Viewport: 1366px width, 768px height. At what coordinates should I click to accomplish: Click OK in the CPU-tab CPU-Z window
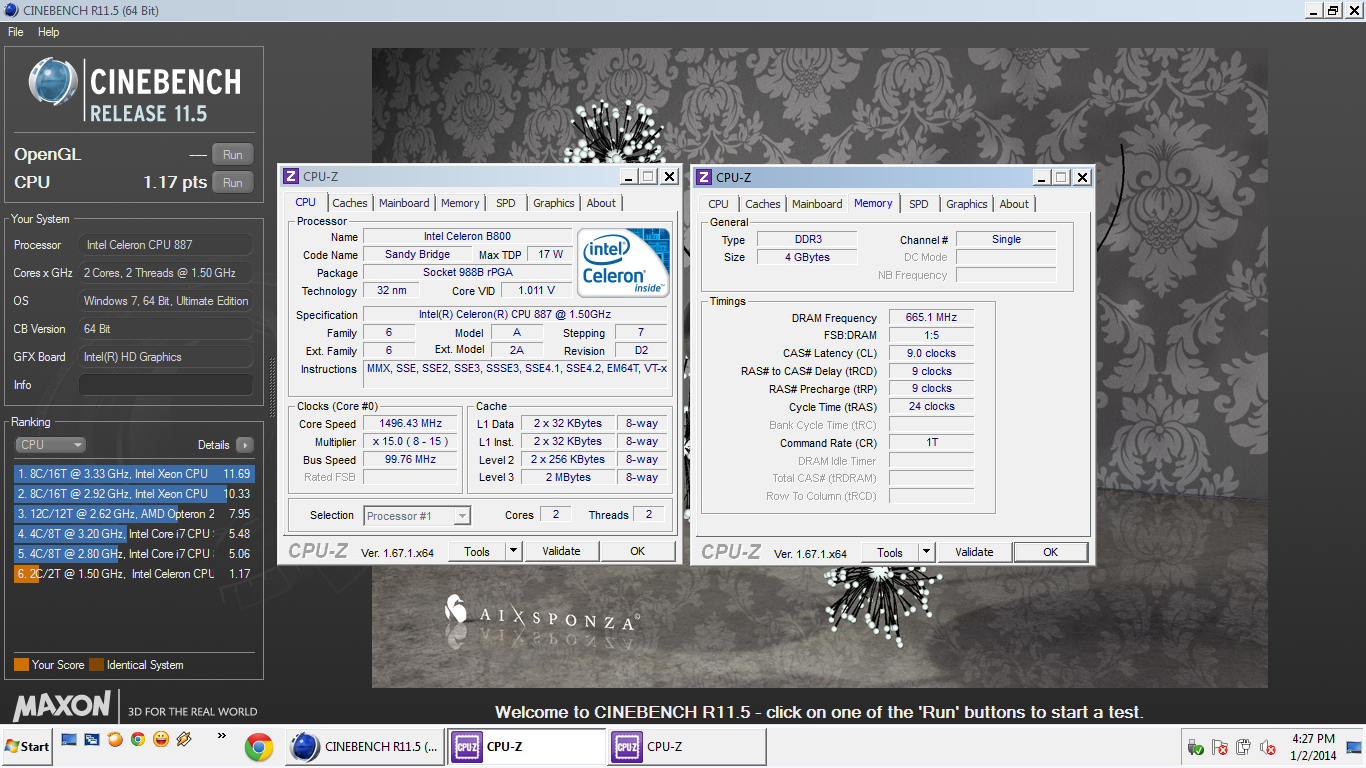(637, 551)
